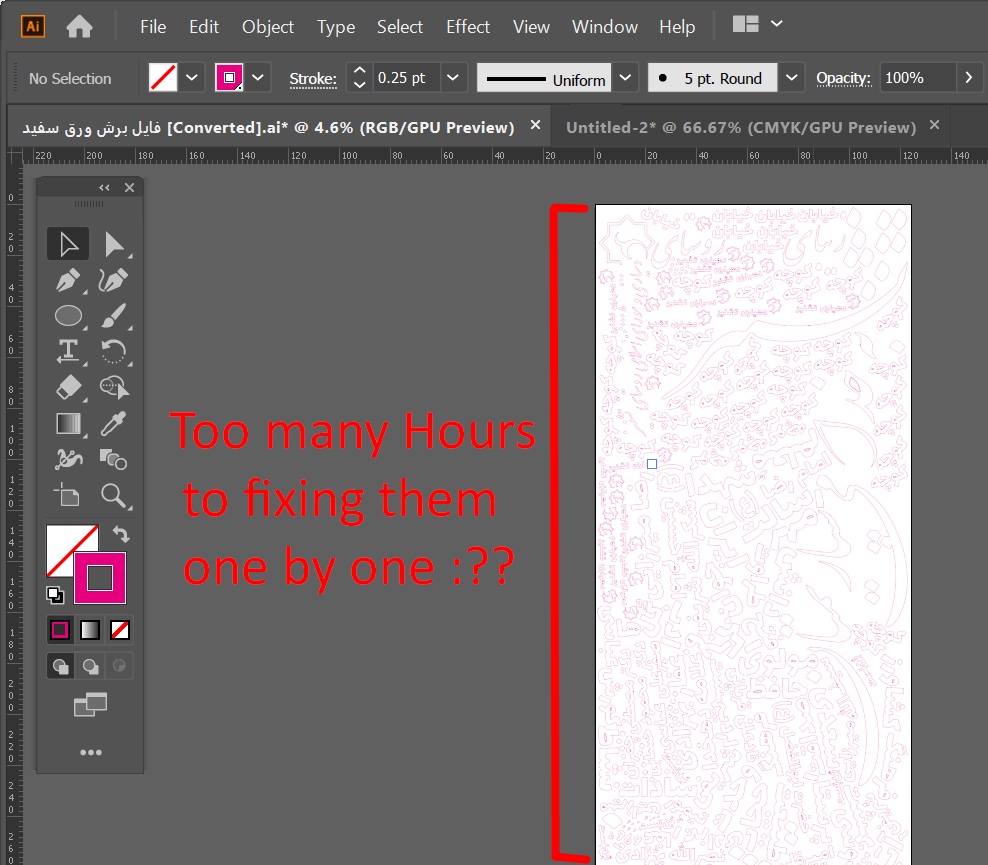This screenshot has width=988, height=865.
Task: Select the Direct Selection tool
Action: pos(114,243)
